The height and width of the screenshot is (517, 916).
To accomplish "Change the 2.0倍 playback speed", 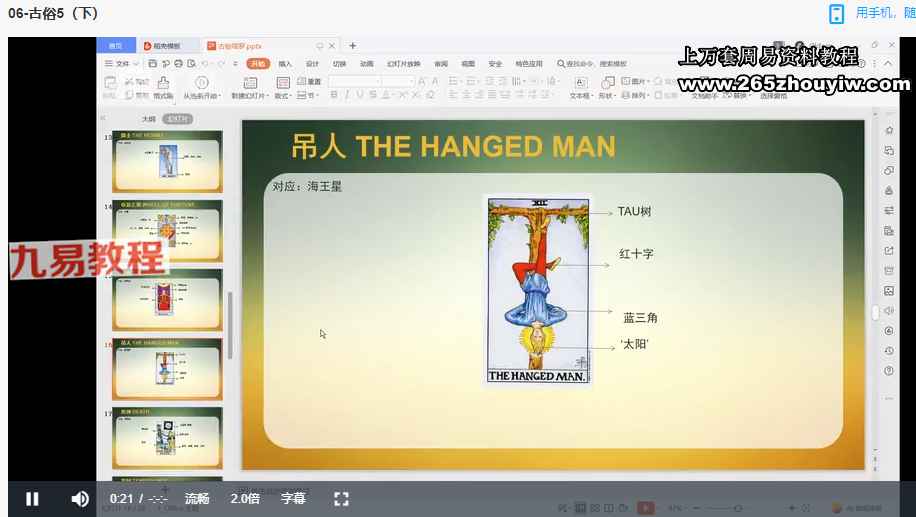I will coord(245,498).
